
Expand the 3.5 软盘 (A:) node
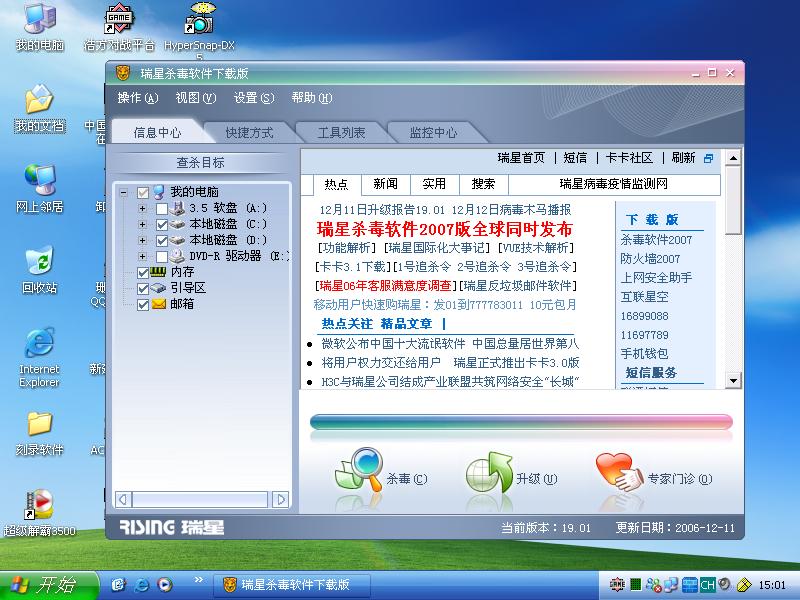coord(142,208)
